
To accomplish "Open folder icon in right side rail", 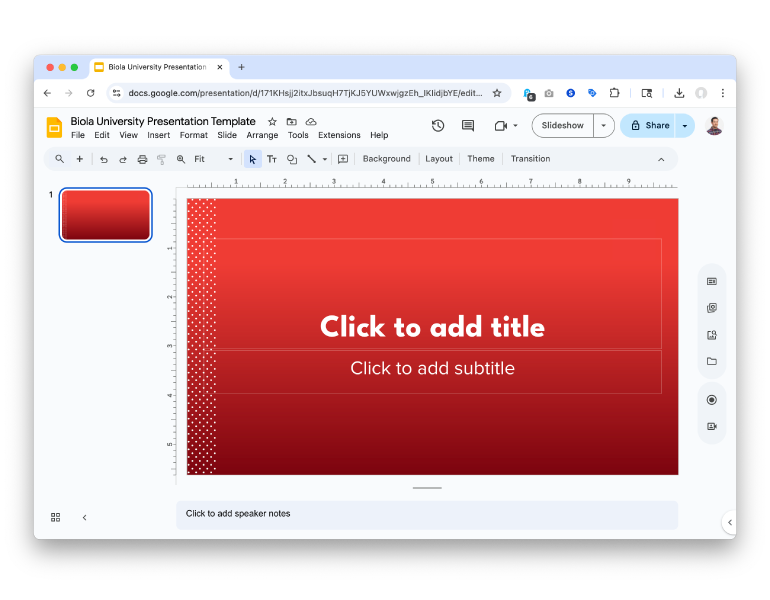I will 712,361.
